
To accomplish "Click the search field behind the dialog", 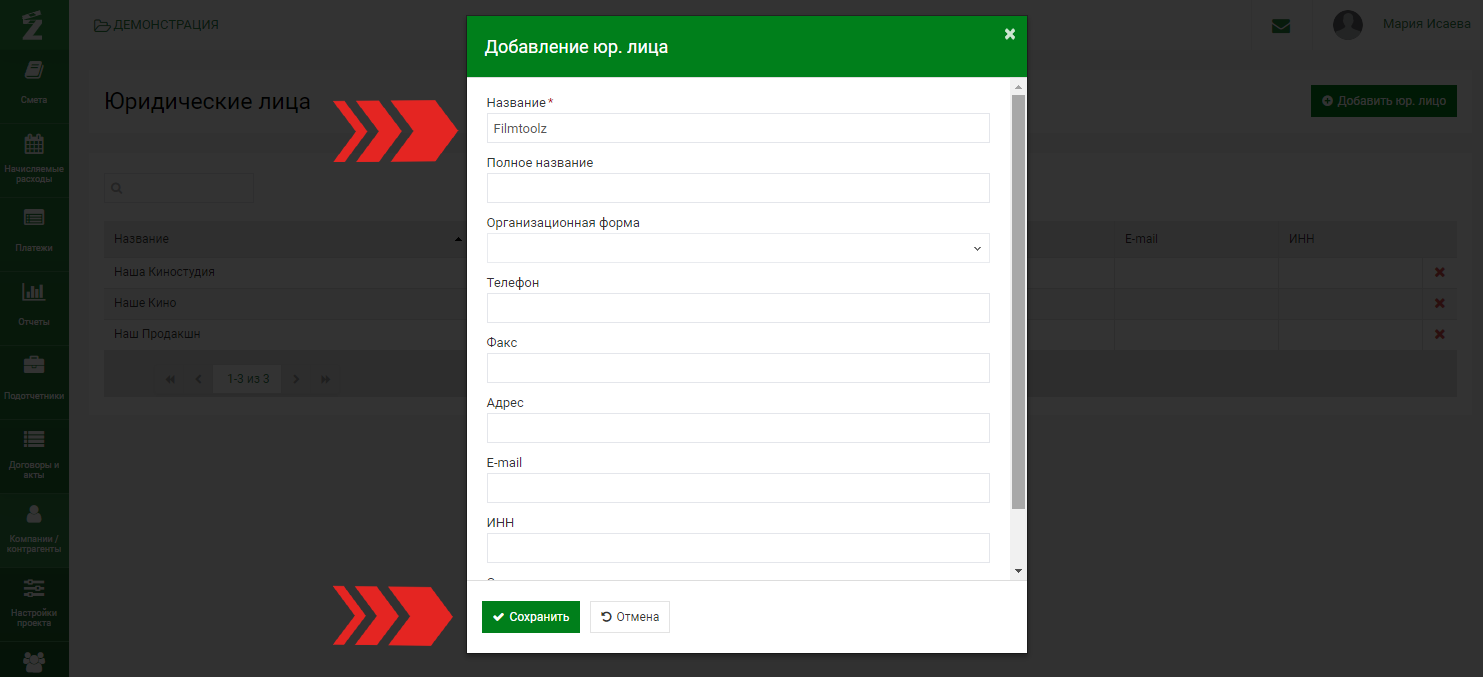I will (179, 188).
